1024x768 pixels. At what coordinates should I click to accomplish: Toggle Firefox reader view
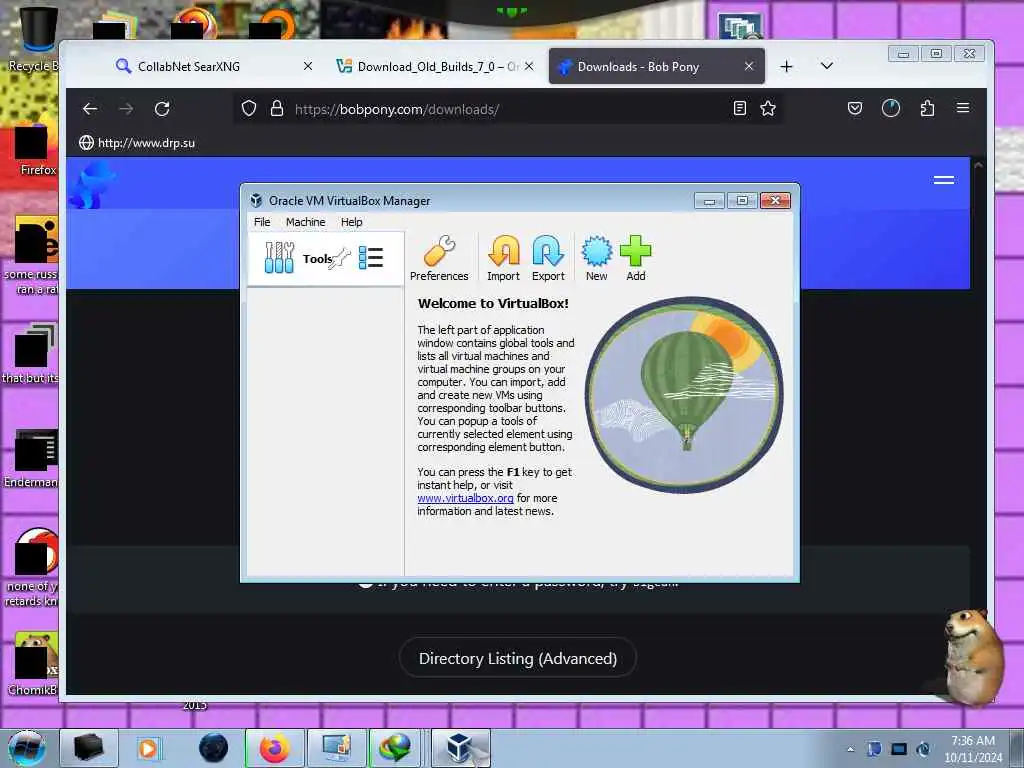click(x=739, y=108)
